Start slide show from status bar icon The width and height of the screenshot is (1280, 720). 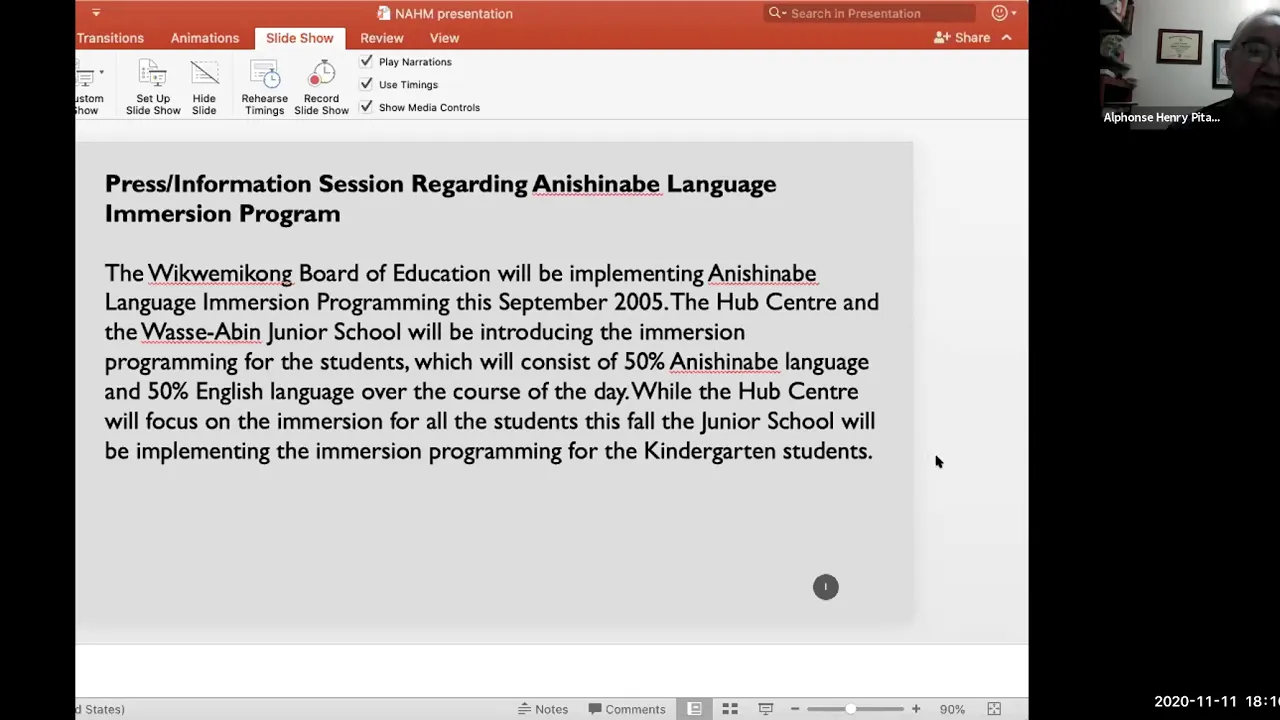coord(765,709)
